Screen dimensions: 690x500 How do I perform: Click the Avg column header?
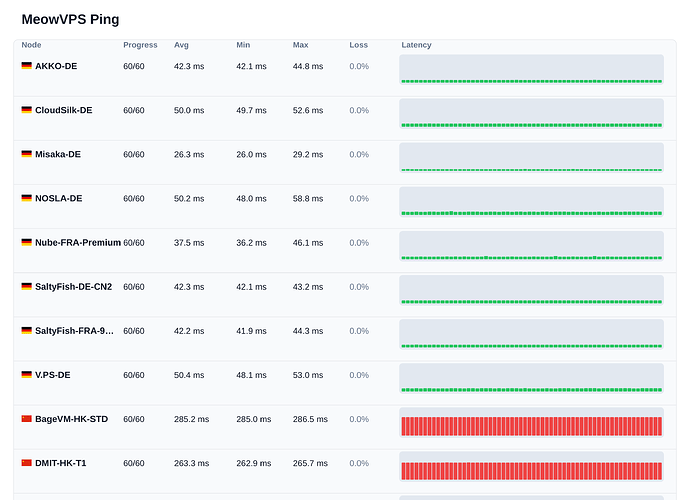point(181,45)
